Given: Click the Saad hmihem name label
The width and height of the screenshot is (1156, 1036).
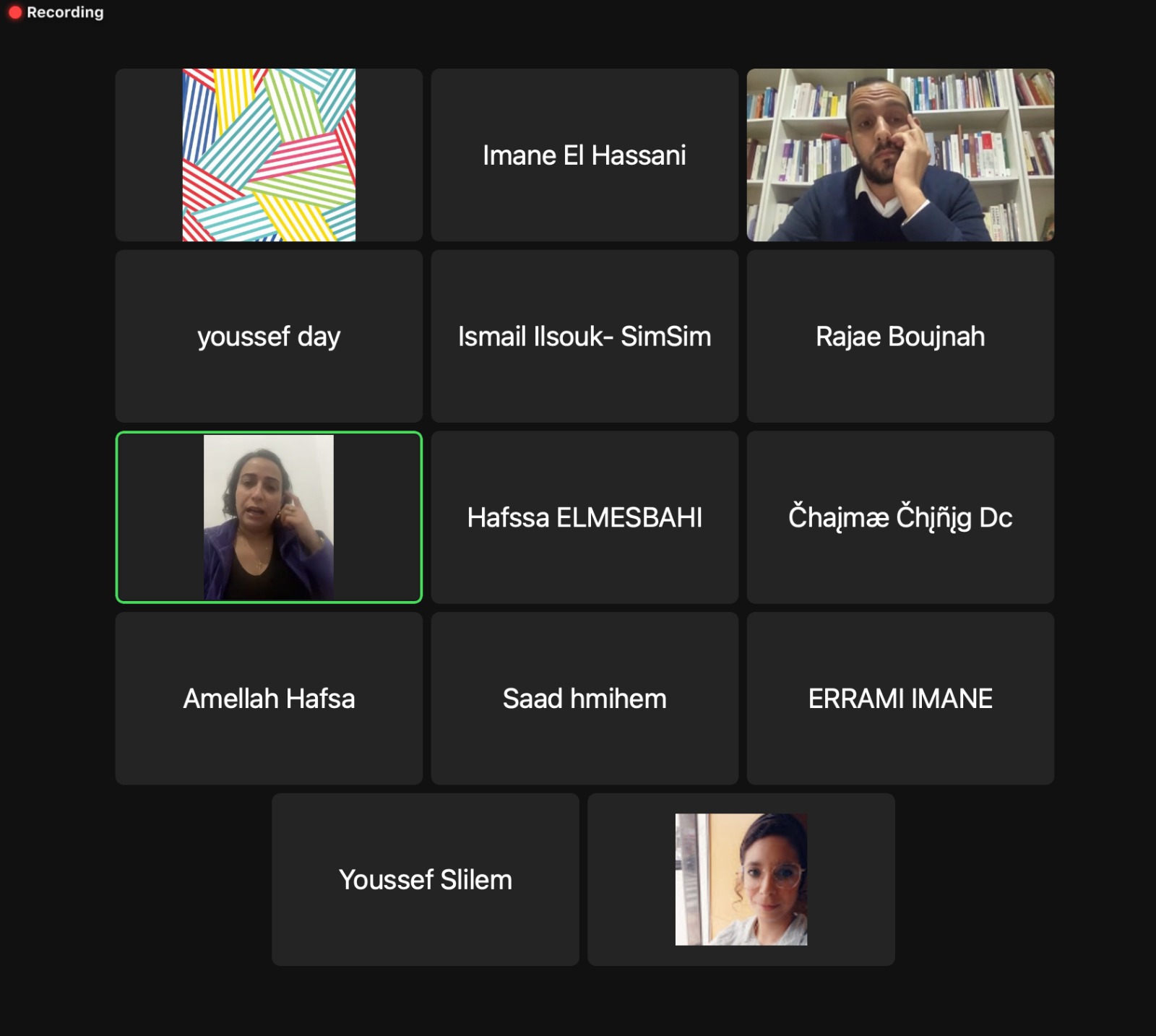Looking at the screenshot, I should (x=585, y=699).
